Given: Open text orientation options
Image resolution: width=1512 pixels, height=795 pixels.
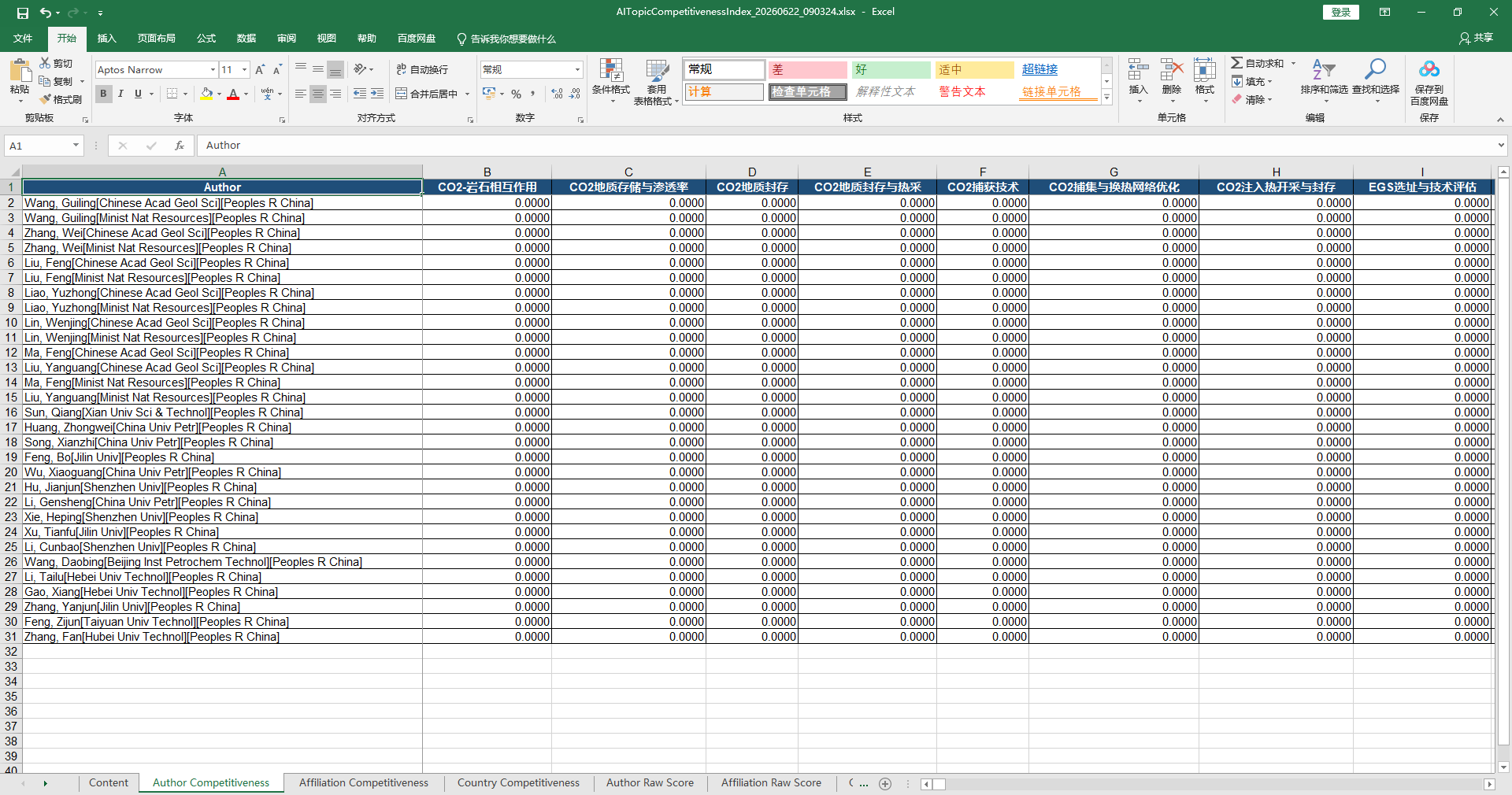Looking at the screenshot, I should (x=364, y=69).
